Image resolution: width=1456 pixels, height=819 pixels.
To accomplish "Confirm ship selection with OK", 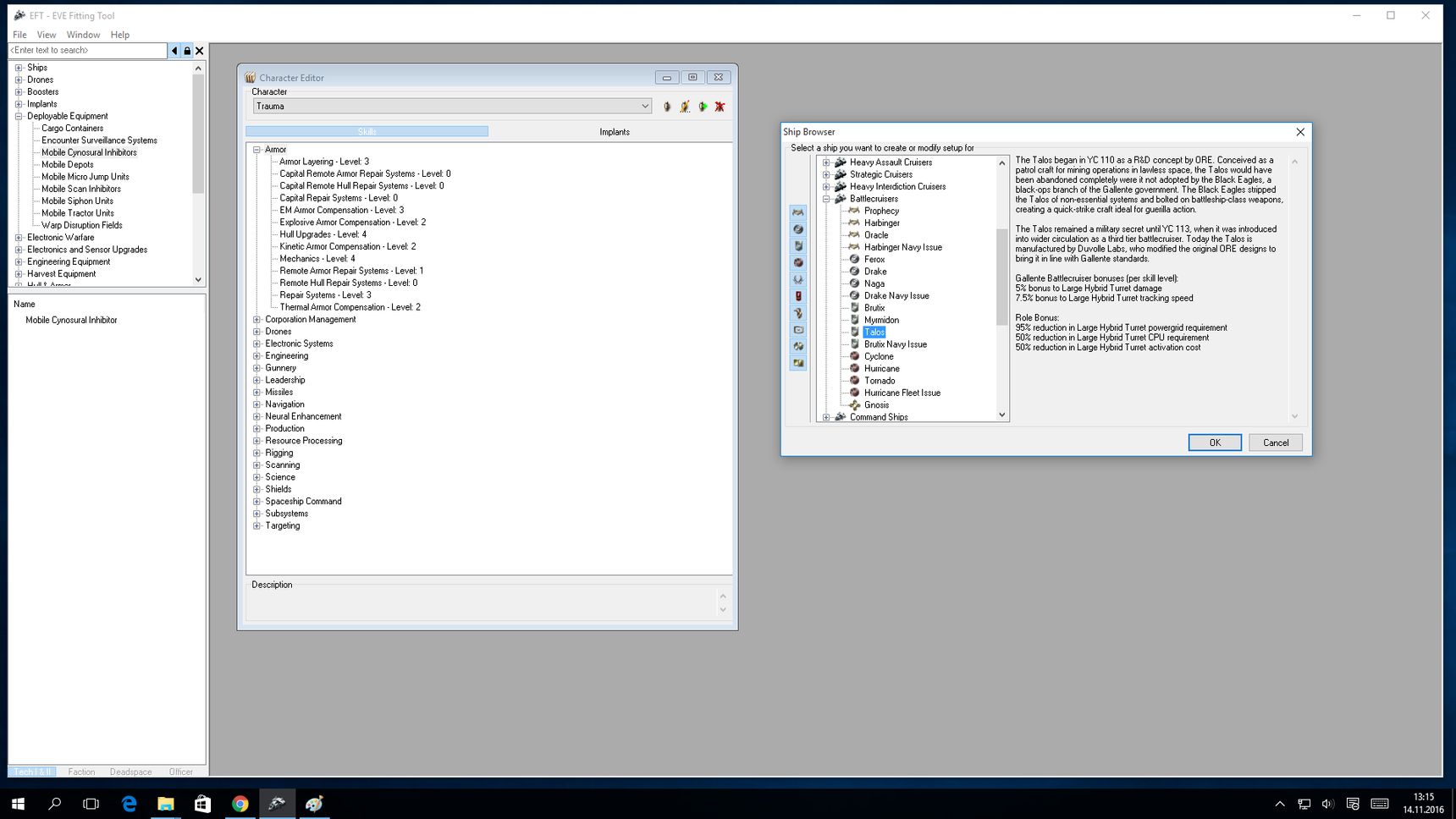I will click(x=1215, y=442).
